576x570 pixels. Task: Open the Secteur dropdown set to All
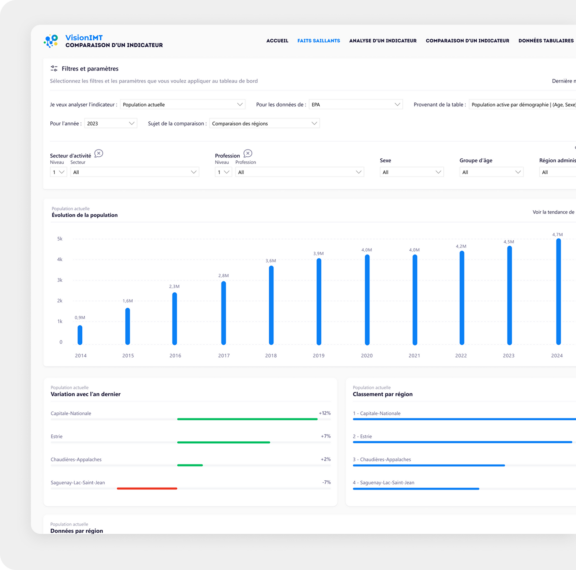(134, 172)
